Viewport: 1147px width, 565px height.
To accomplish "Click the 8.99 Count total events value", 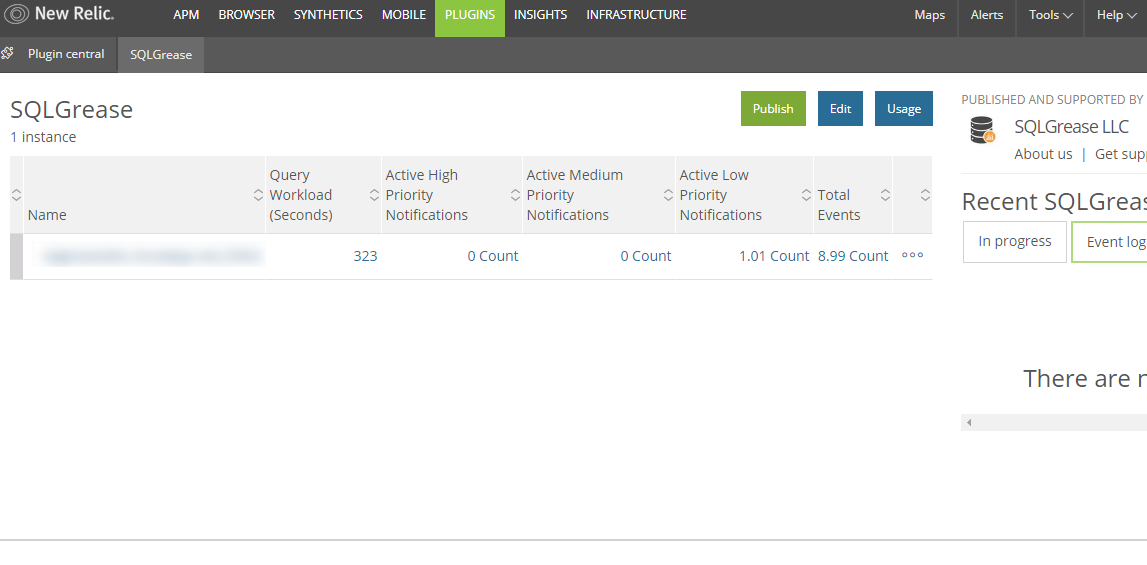I will click(853, 255).
